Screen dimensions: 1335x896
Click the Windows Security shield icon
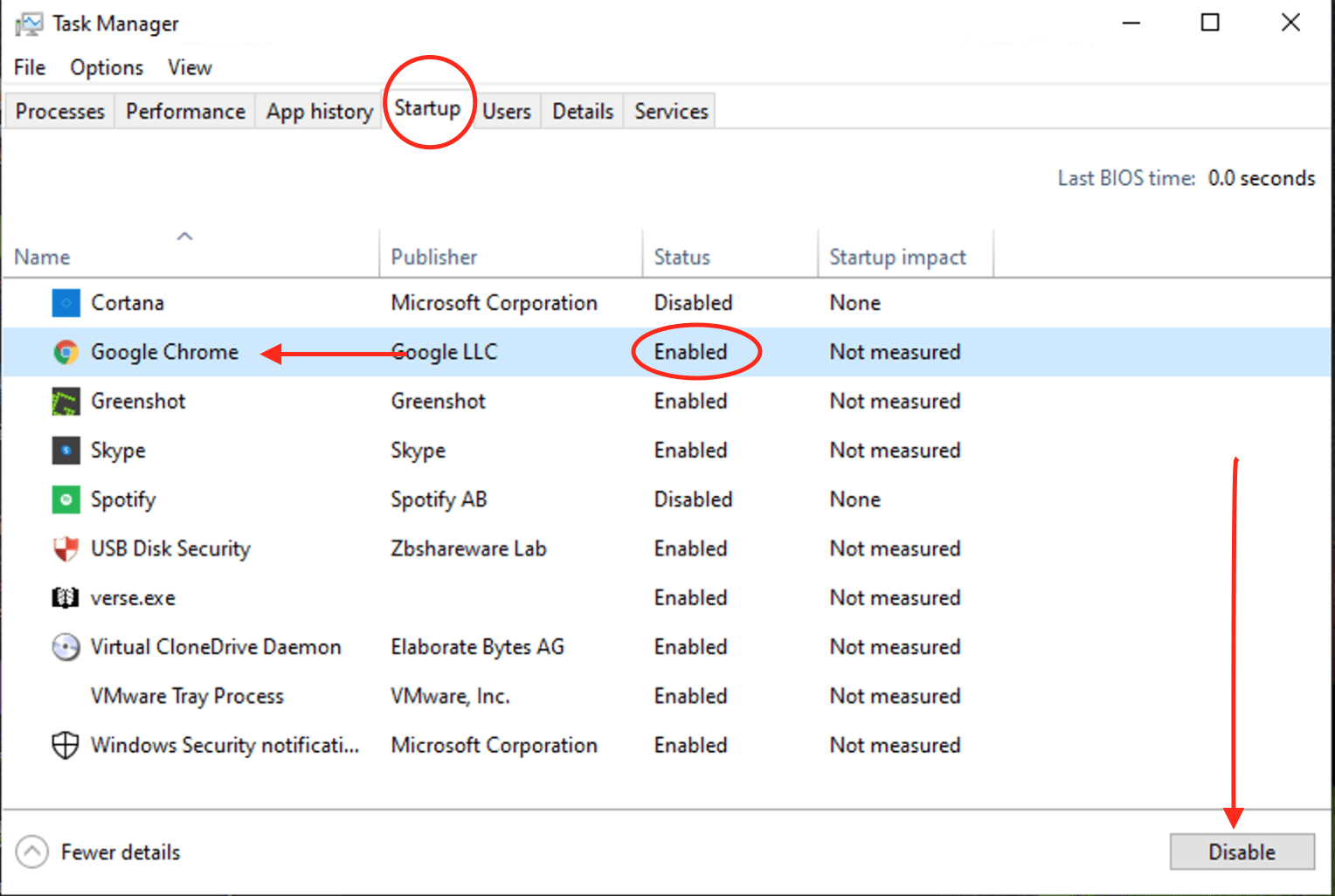click(x=66, y=746)
